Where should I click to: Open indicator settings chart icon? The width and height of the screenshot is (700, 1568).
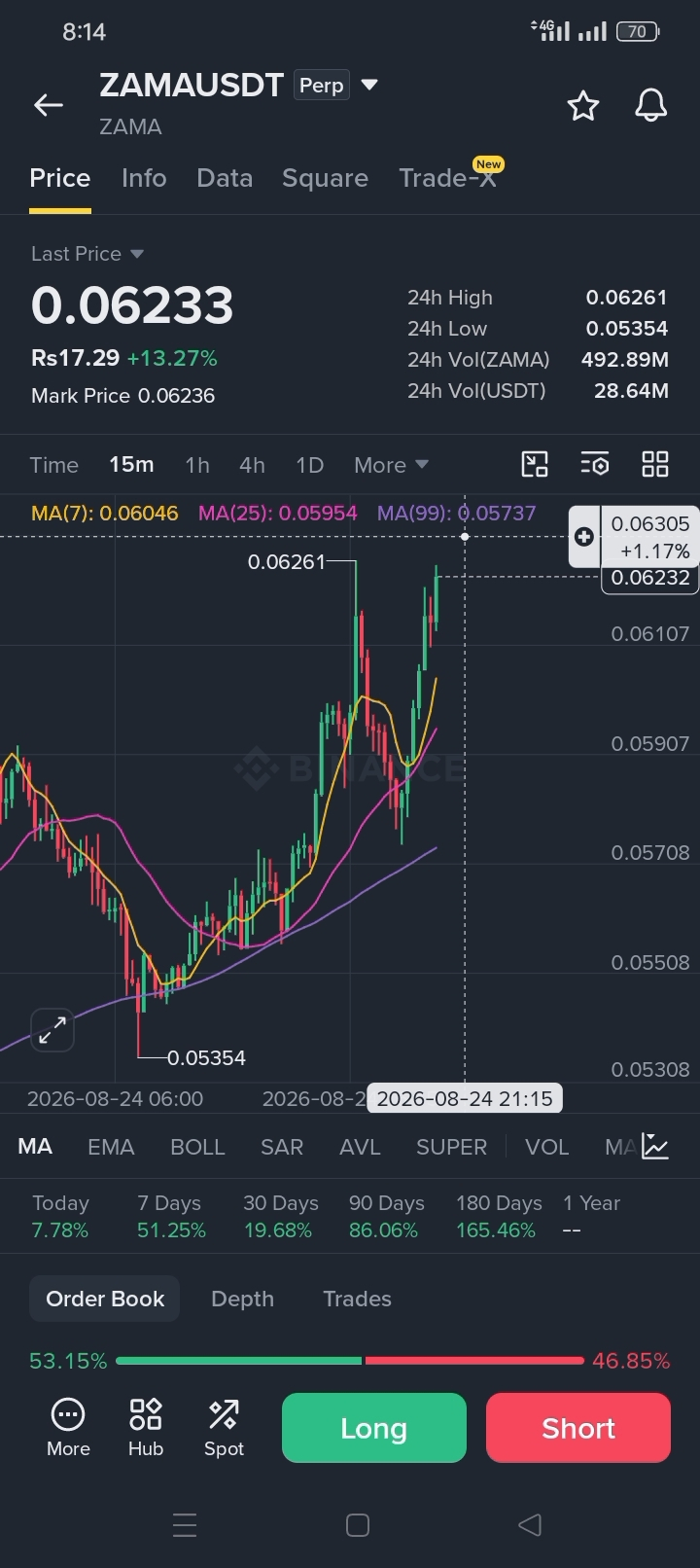point(656,1147)
